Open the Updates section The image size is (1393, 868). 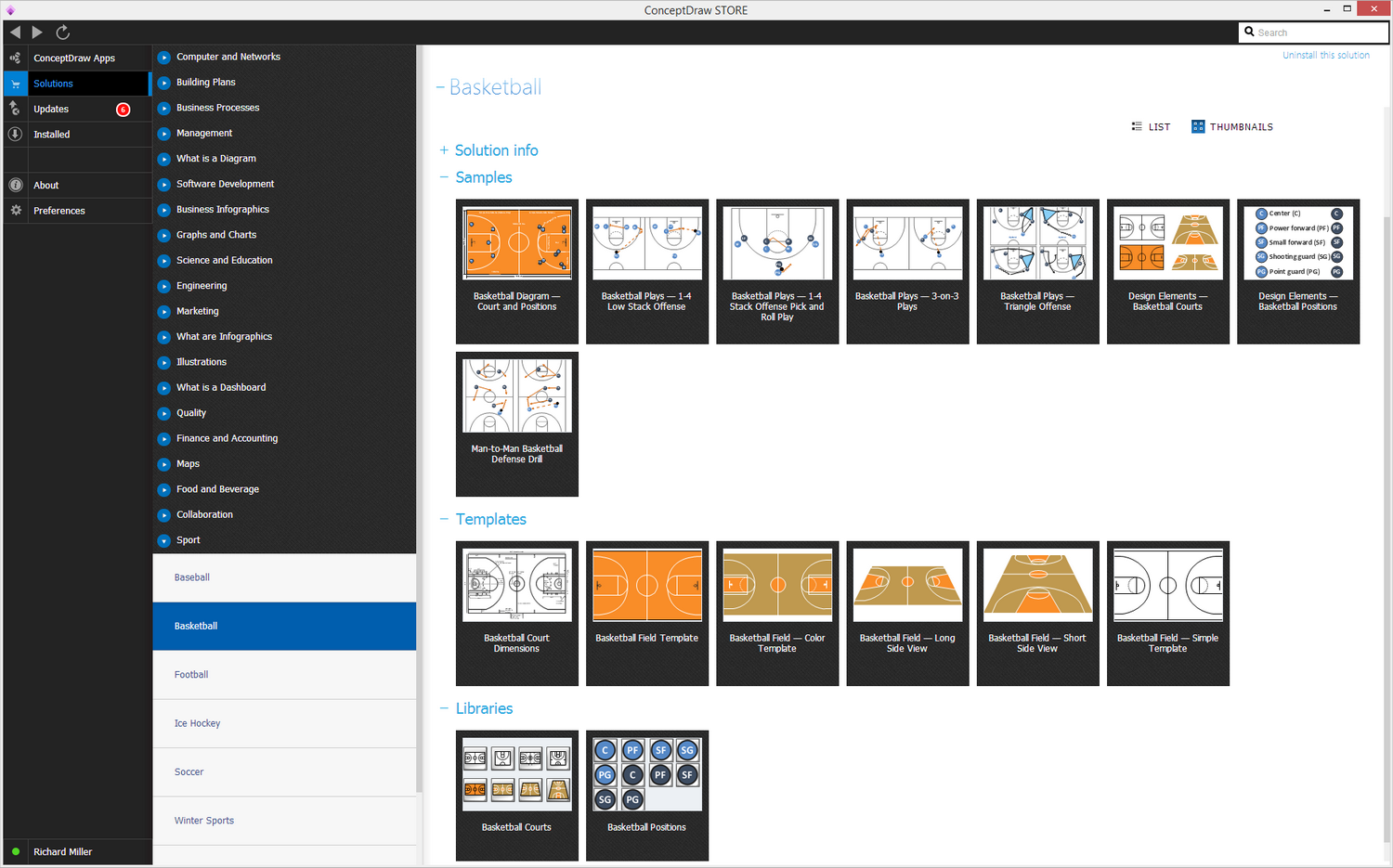tap(77, 109)
